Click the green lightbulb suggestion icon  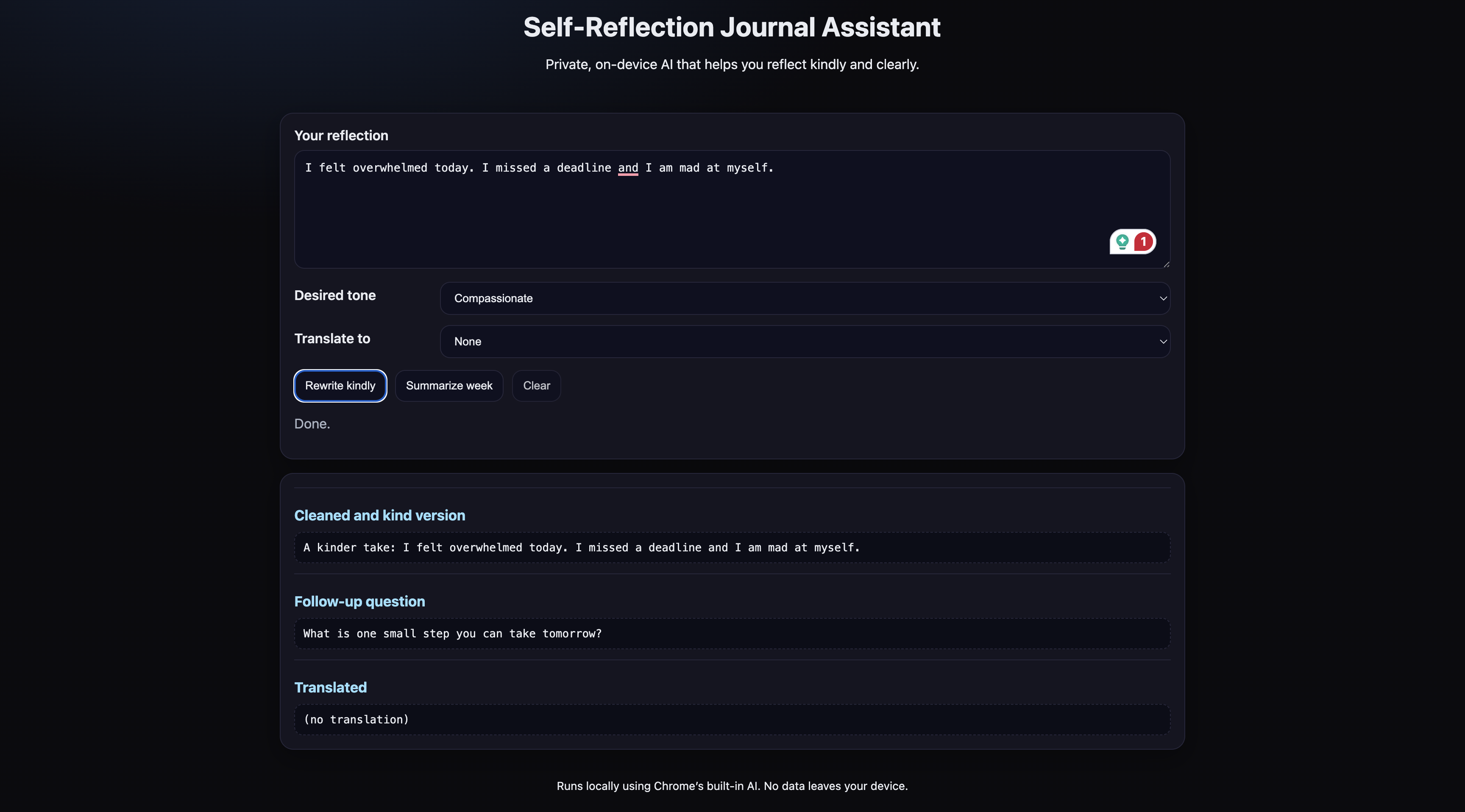coord(1122,242)
